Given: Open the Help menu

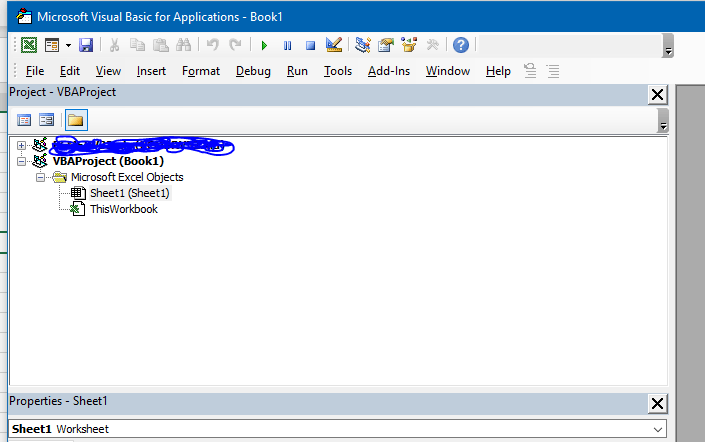Looking at the screenshot, I should tap(498, 71).
